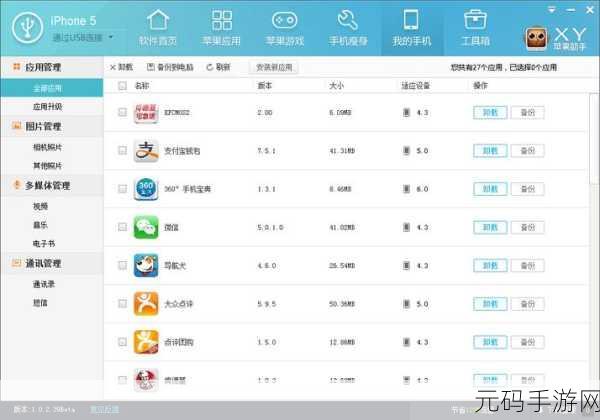Image resolution: width=600 pixels, height=420 pixels.
Task: Click the 导航犬 app icon
Action: coord(146,265)
